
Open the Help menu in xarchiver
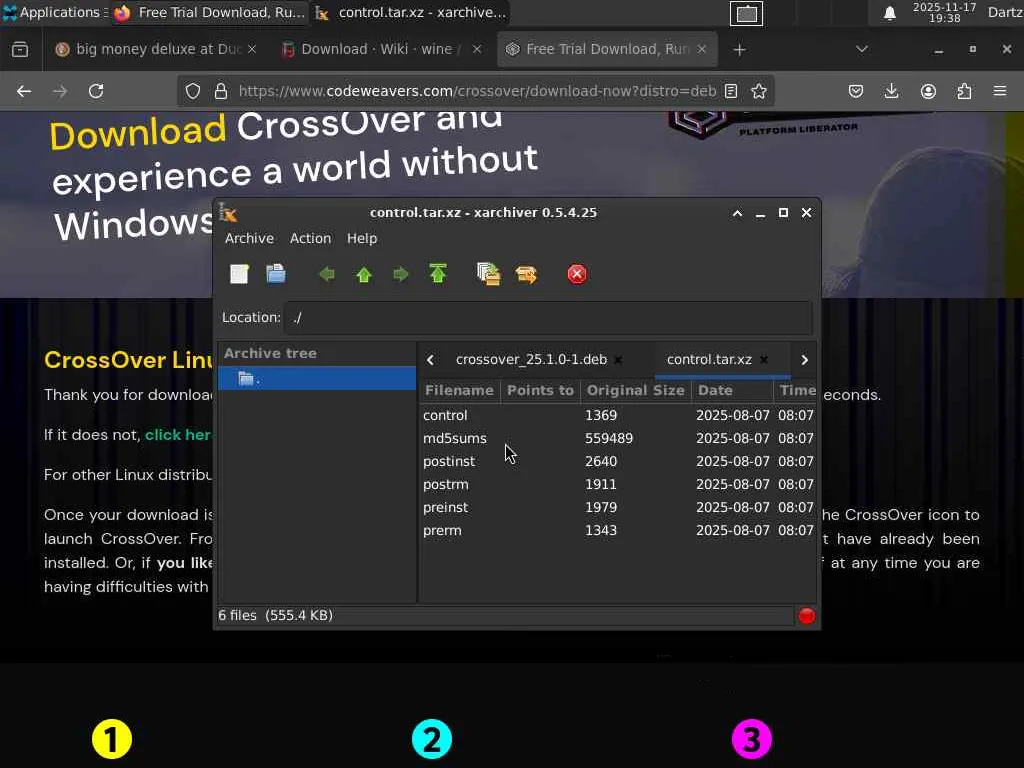tap(362, 238)
